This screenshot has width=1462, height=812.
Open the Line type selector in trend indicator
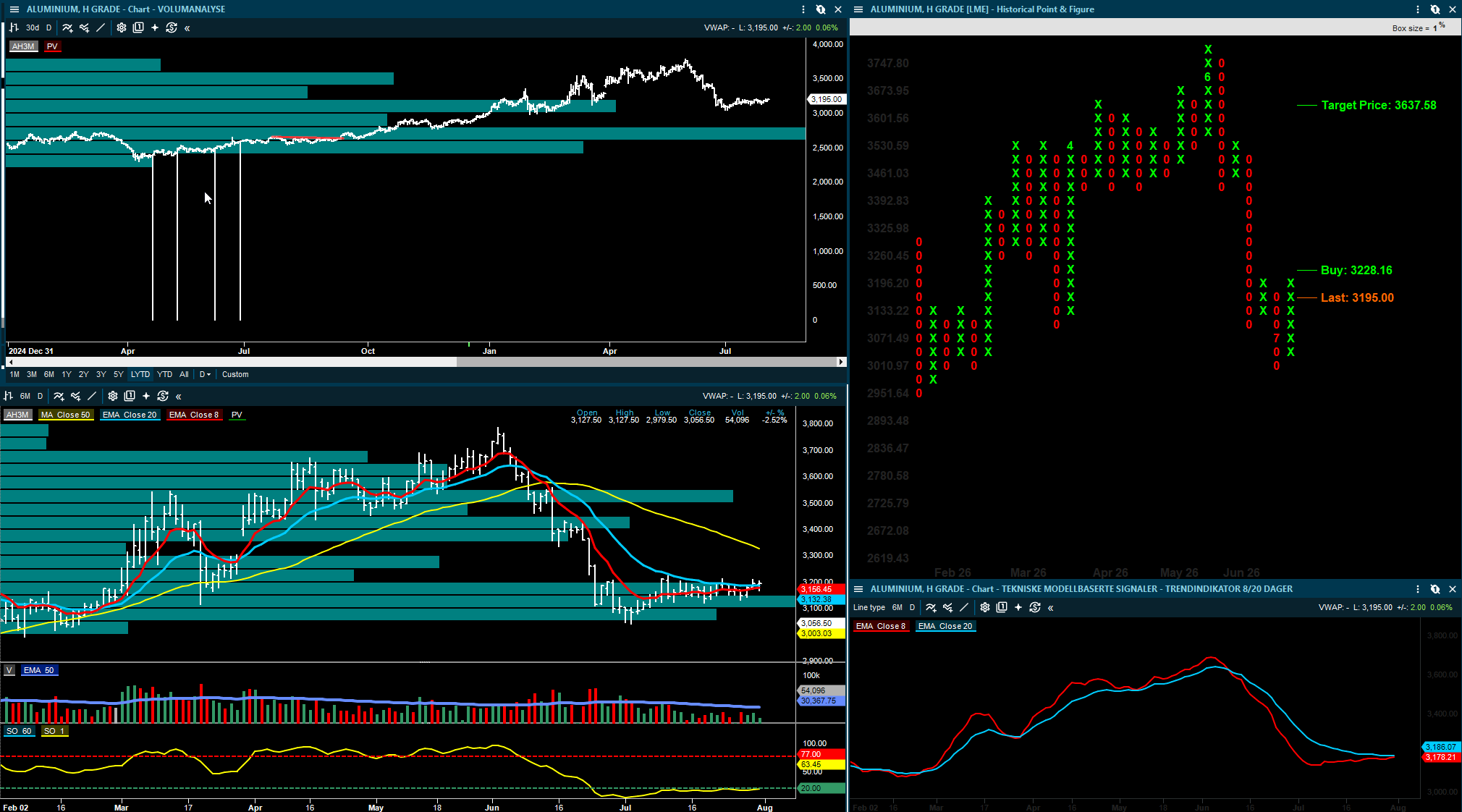pyautogui.click(x=869, y=607)
